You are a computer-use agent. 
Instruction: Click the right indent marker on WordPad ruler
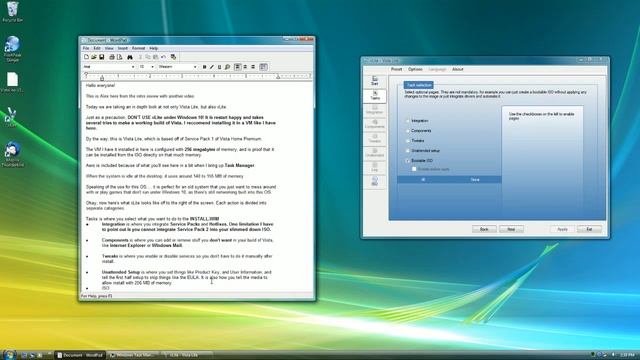tap(278, 77)
